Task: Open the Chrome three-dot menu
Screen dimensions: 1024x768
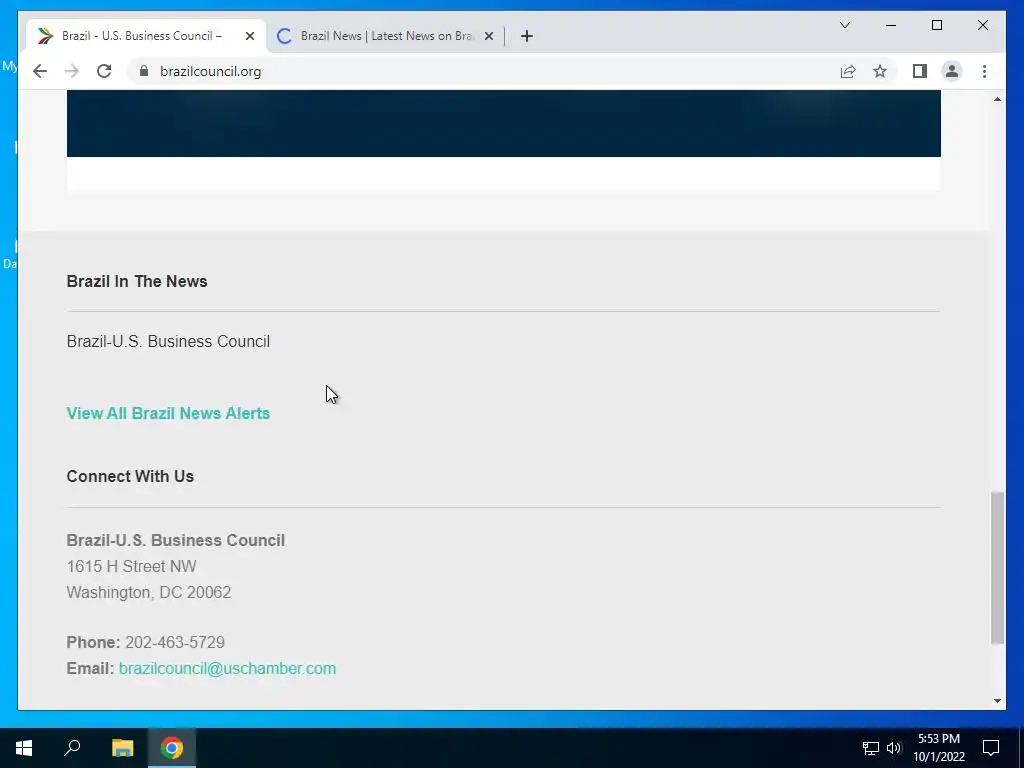Action: pyautogui.click(x=984, y=71)
